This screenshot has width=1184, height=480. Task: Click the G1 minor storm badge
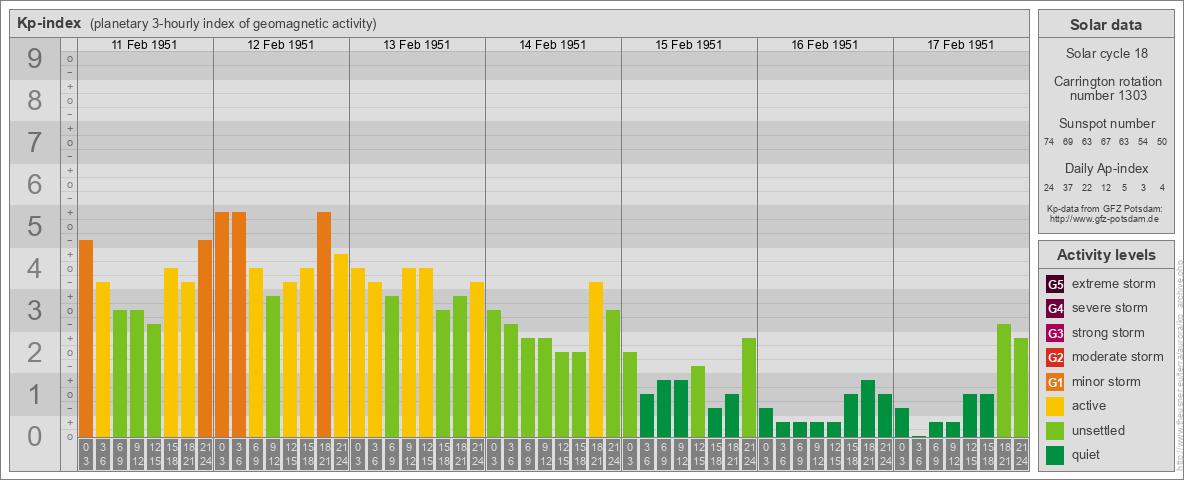pos(1055,382)
